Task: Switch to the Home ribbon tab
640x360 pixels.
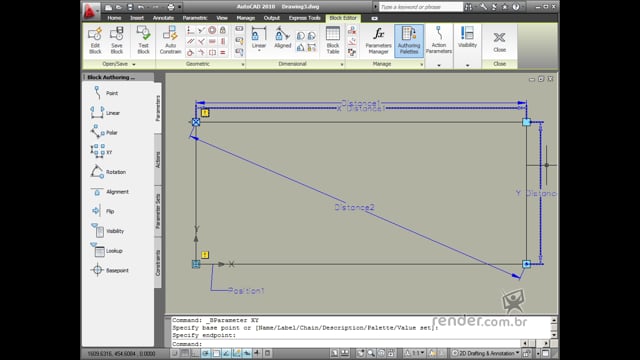Action: pos(114,18)
